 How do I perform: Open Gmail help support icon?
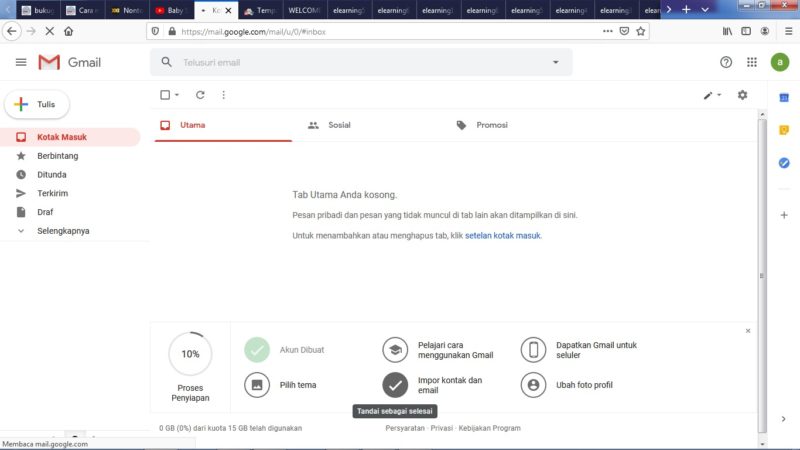tap(726, 62)
